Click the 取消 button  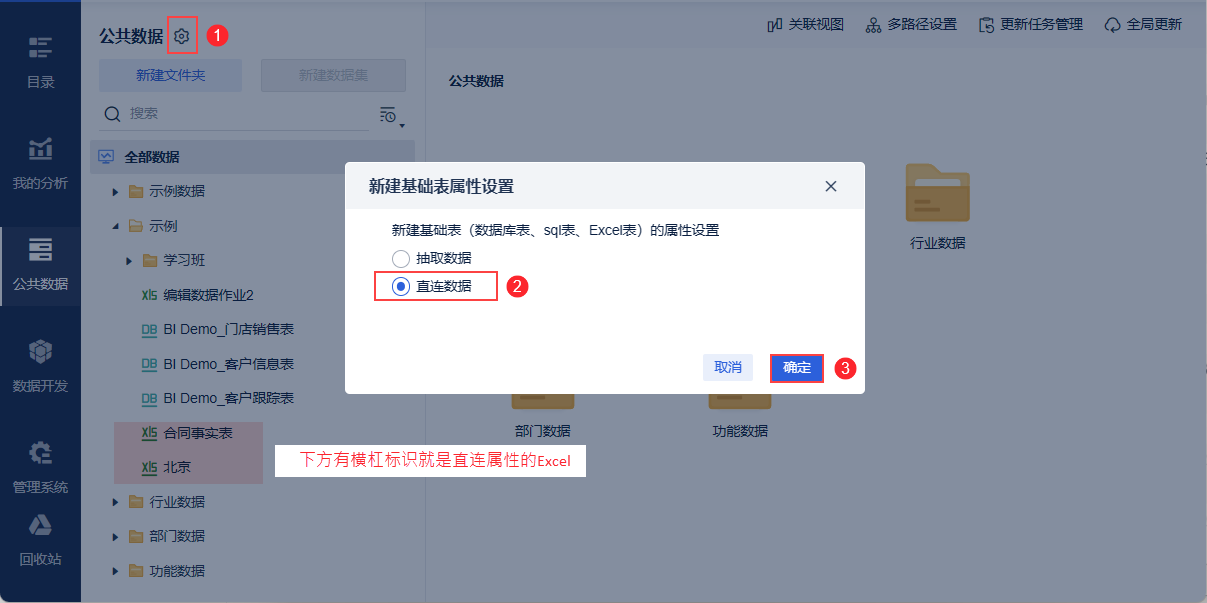point(728,367)
